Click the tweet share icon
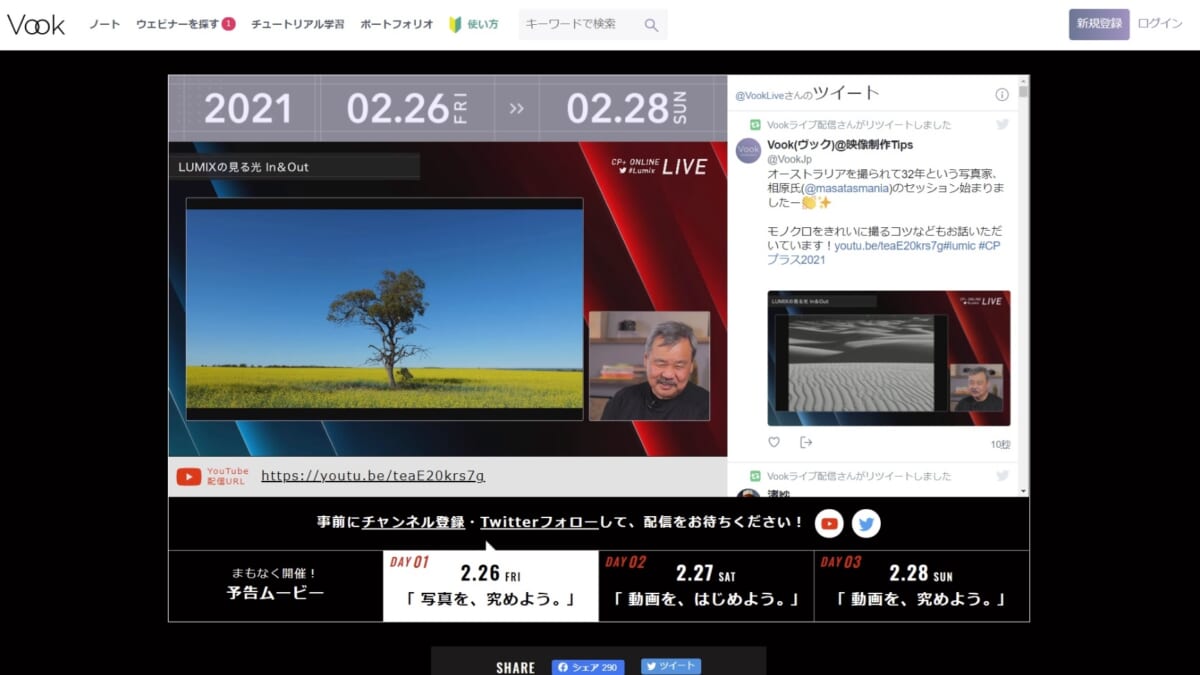This screenshot has height=675, width=1200. pyautogui.click(x=806, y=443)
